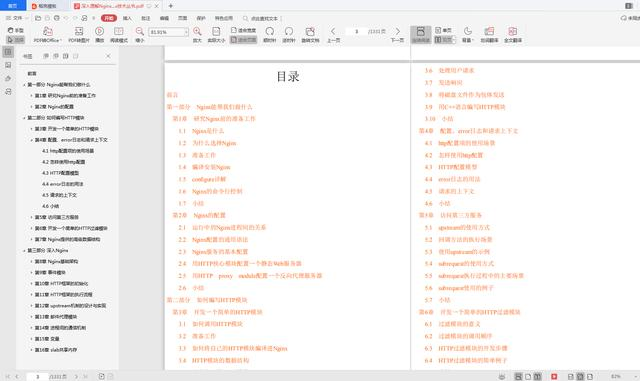Activate the Select (选择) cursor tool
This screenshot has height=381, width=640.
pyautogui.click(x=16, y=40)
